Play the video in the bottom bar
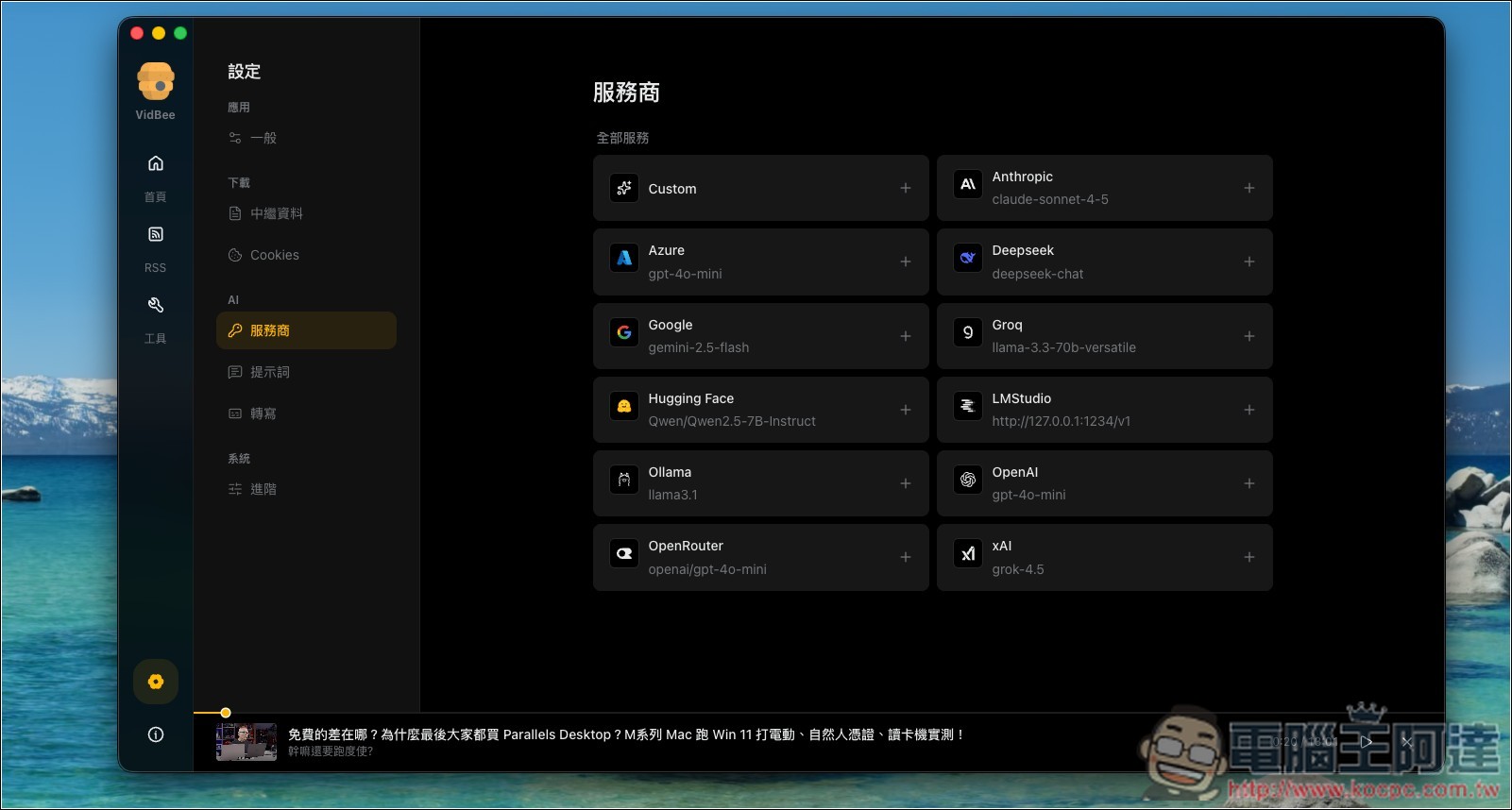 tap(1366, 742)
